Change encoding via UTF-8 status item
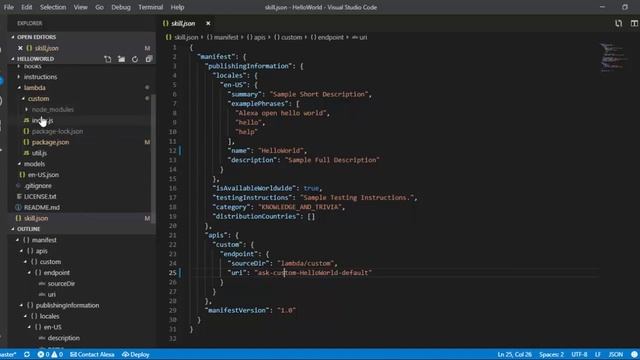Screen dimensions: 640x360 (579, 354)
